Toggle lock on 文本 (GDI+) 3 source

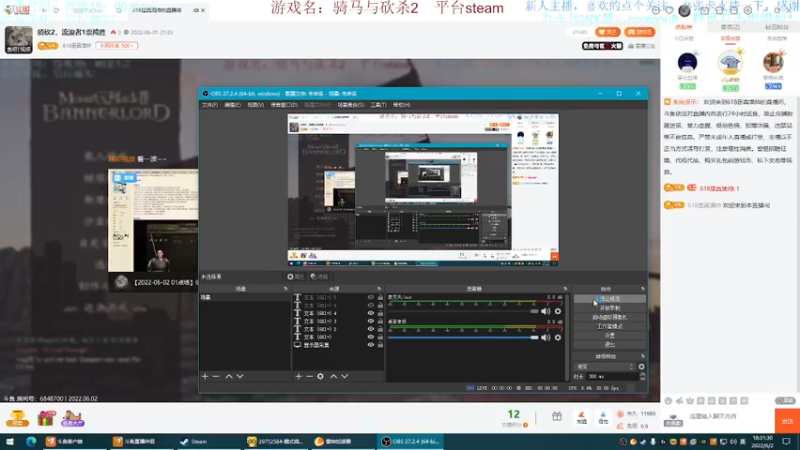[x=380, y=321]
